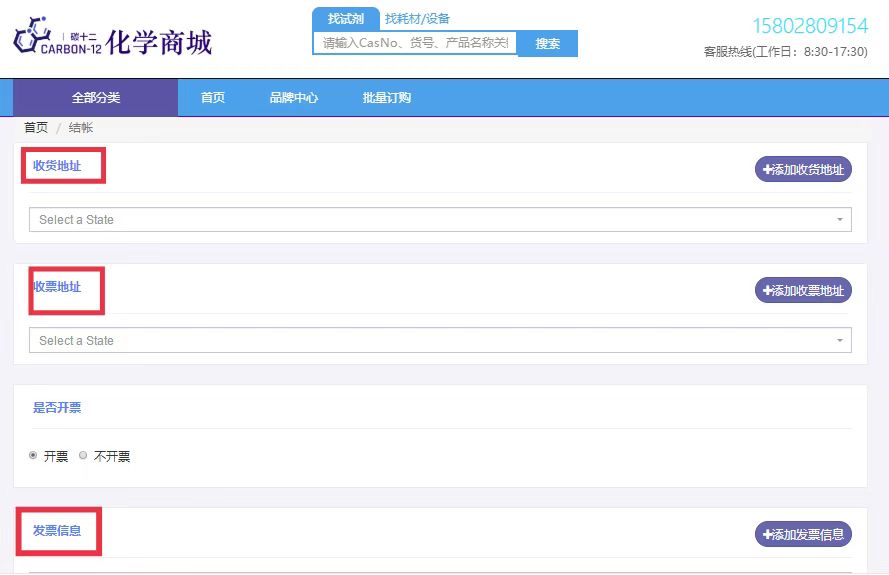The height and width of the screenshot is (575, 889).
Task: Focus the CasNo product search field
Action: tap(415, 43)
